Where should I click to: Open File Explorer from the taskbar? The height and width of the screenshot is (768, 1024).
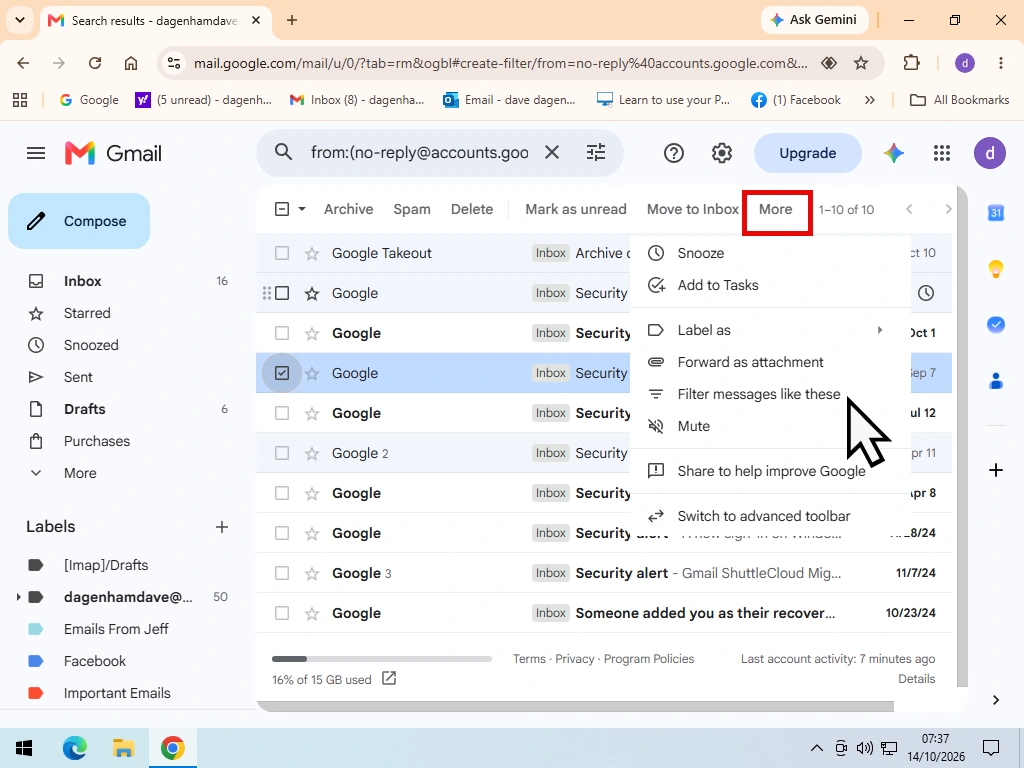tap(123, 748)
